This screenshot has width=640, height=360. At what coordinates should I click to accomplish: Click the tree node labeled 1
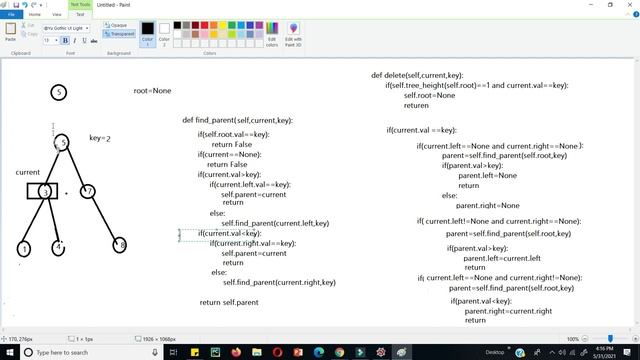(24, 249)
